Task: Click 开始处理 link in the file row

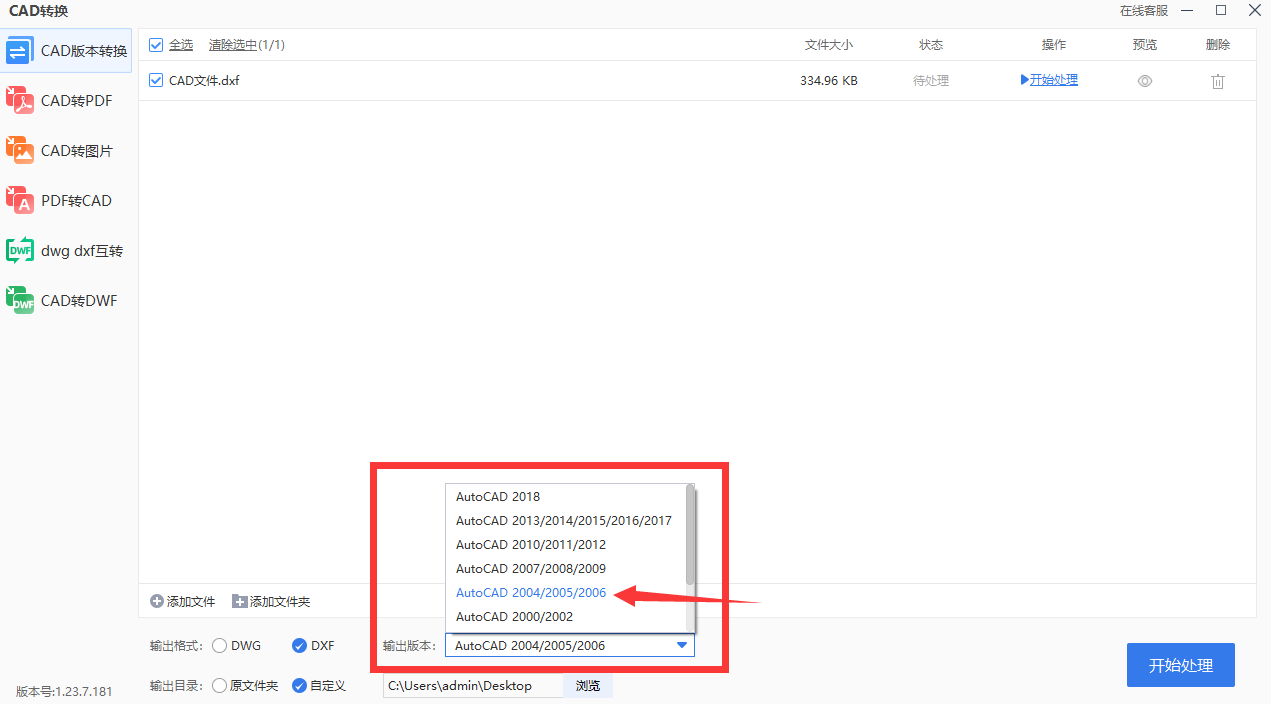Action: (1049, 80)
